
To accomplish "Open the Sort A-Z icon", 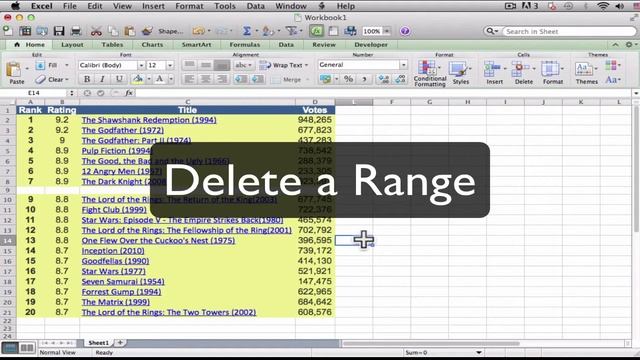I will point(268,31).
